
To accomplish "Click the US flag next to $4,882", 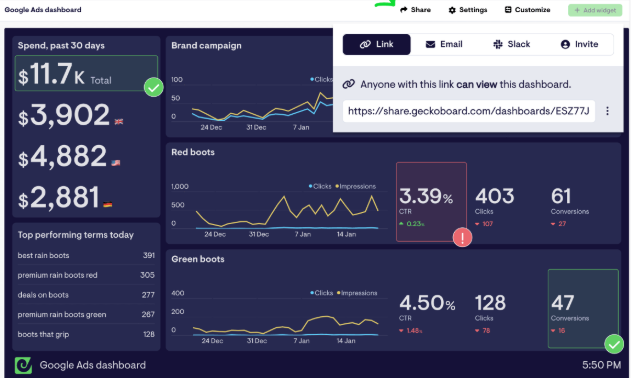I will (x=116, y=163).
